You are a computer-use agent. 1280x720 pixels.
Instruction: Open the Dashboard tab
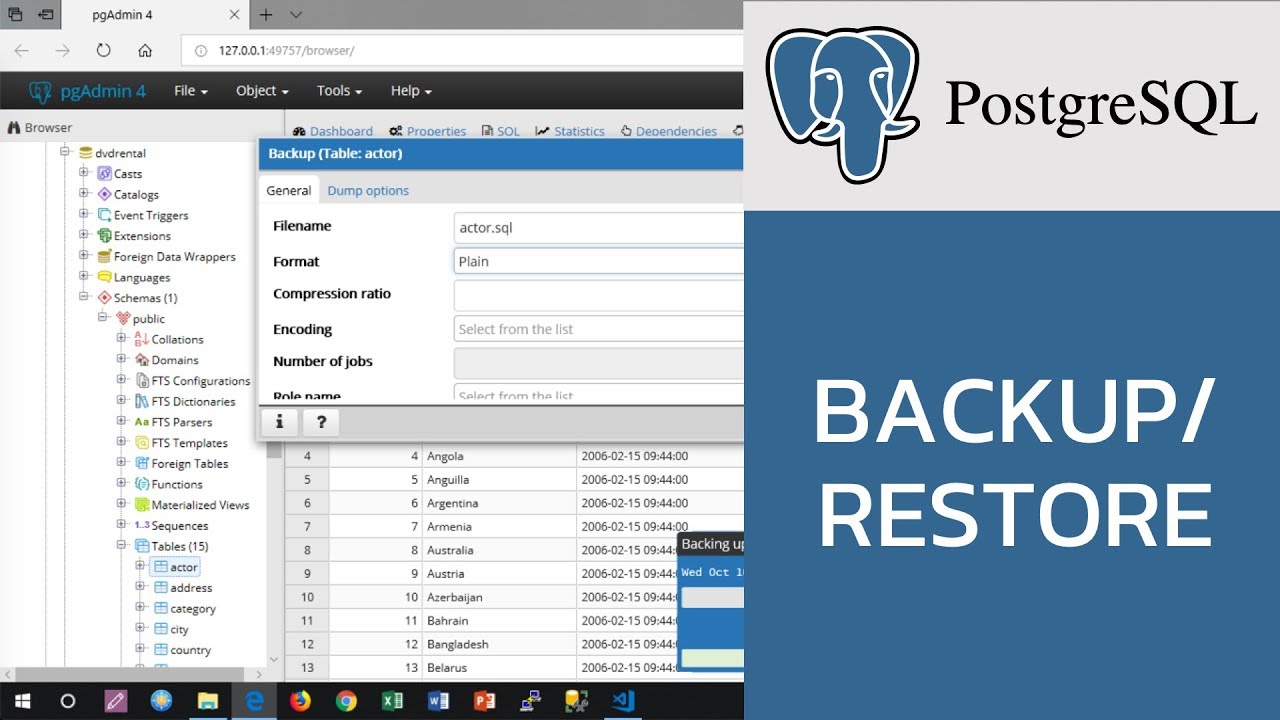333,131
